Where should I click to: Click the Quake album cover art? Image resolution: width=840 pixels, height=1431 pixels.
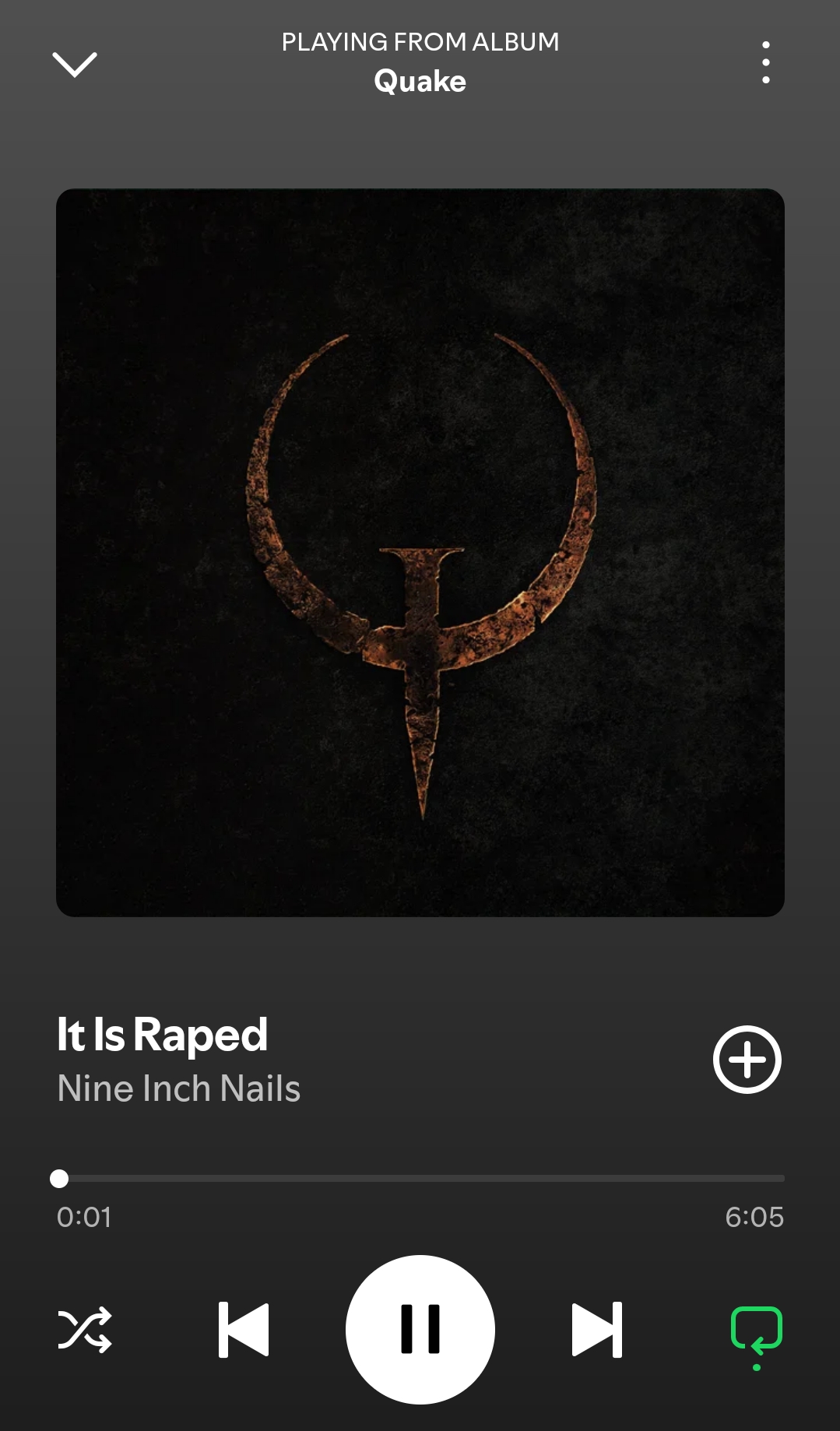point(420,553)
